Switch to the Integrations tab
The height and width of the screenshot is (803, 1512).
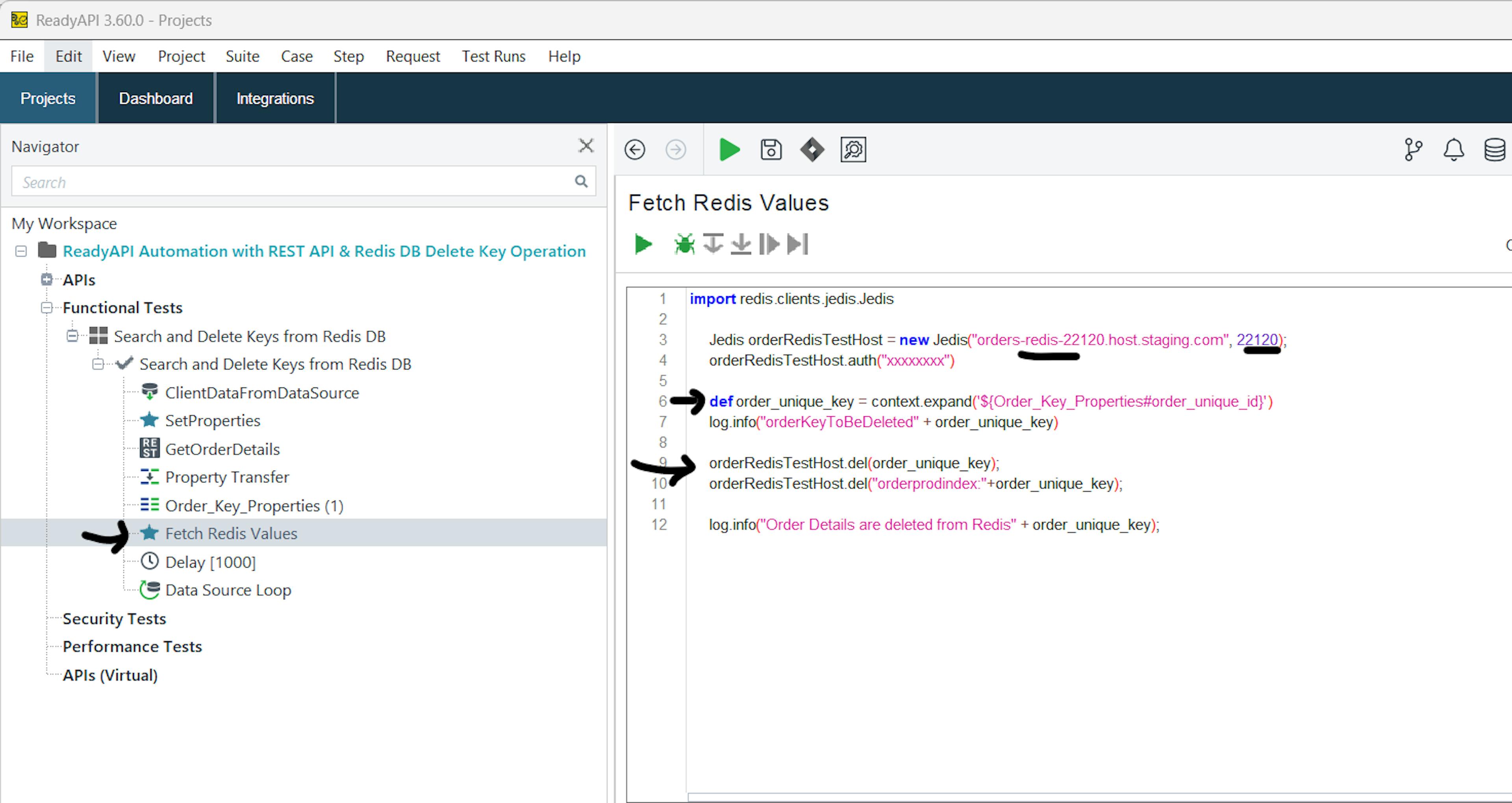pyautogui.click(x=275, y=98)
